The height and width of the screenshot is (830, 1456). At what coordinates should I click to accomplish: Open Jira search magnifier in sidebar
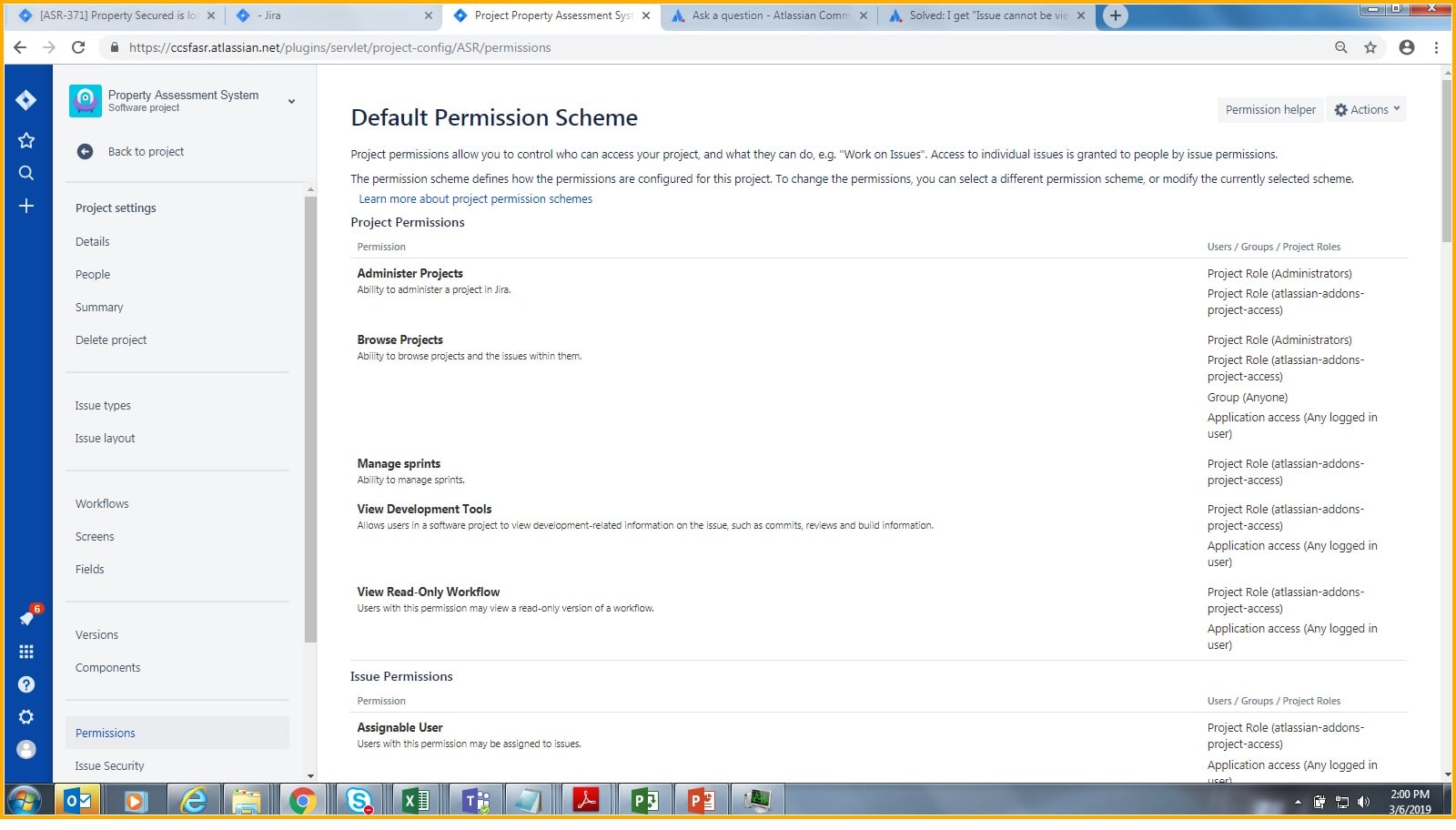[26, 173]
